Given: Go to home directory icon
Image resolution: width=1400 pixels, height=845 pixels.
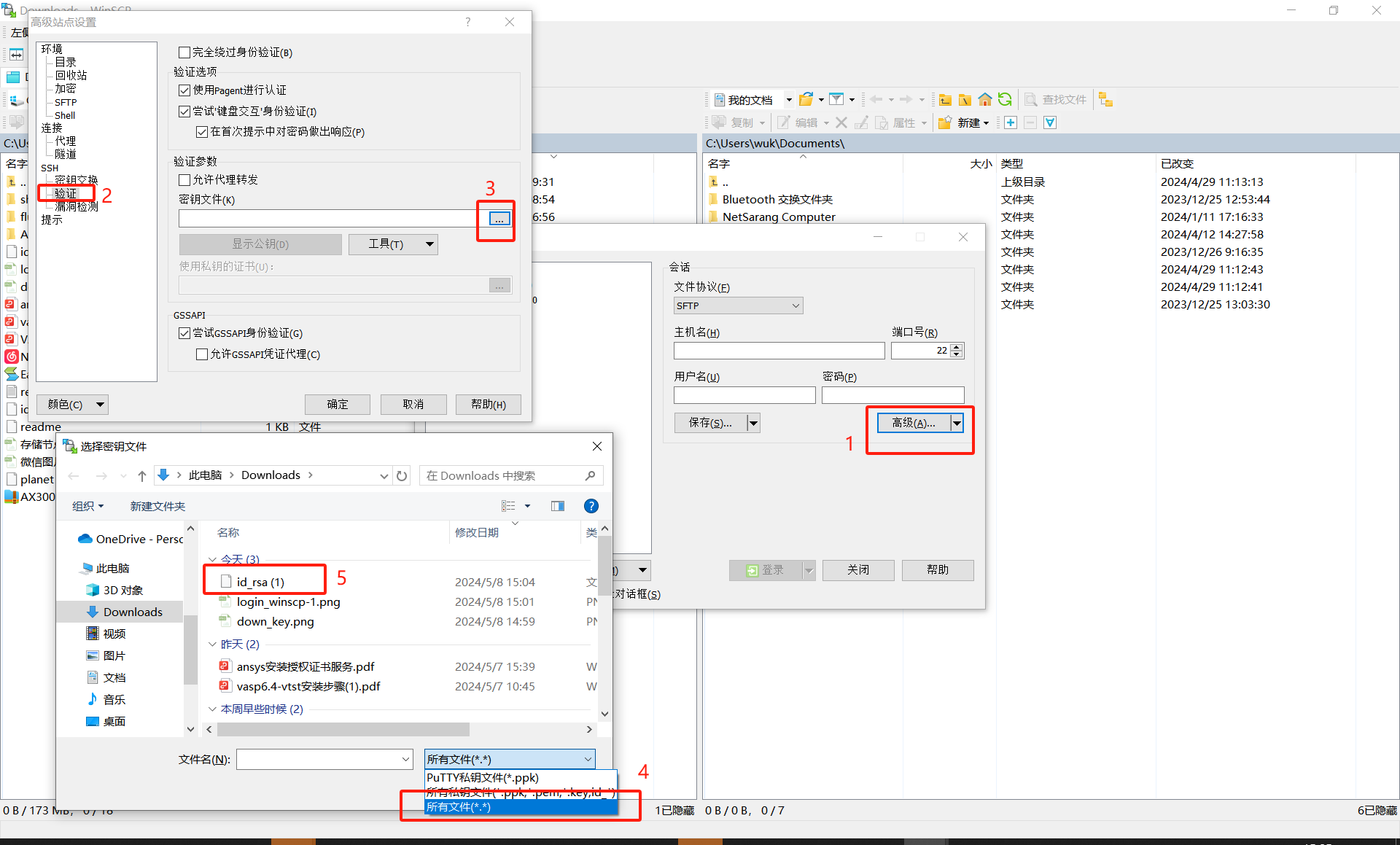Looking at the screenshot, I should [985, 100].
